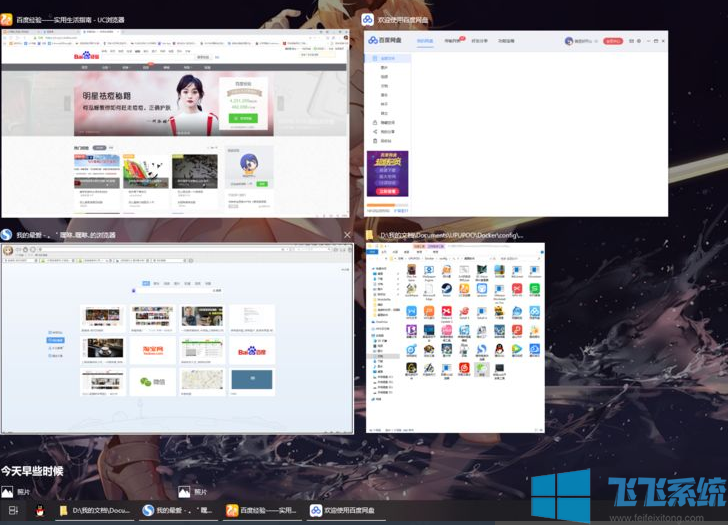Select the Sogou browser window thumbnail
Screen dimensions: 728x525
[x=177, y=338]
